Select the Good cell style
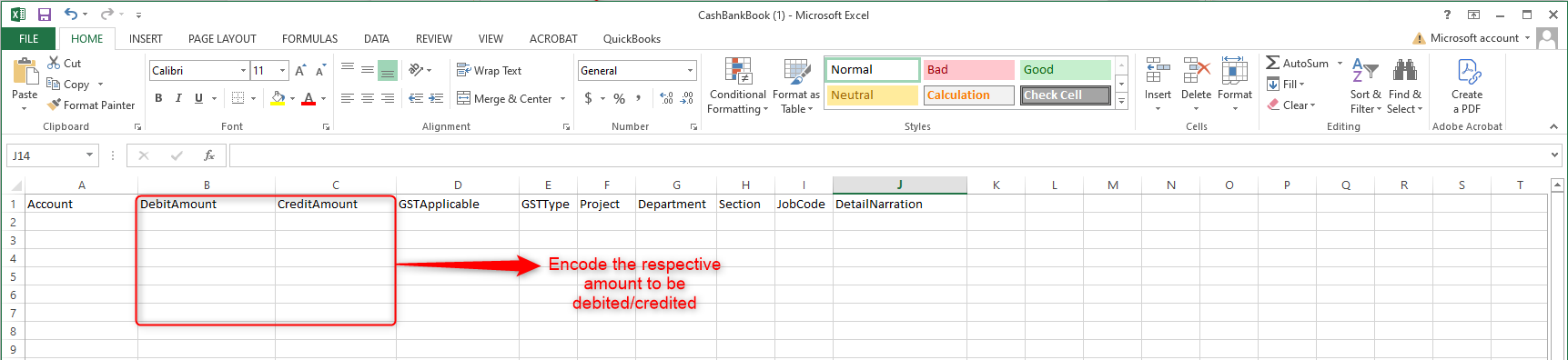This screenshot has width=1568, height=360. 1065,70
